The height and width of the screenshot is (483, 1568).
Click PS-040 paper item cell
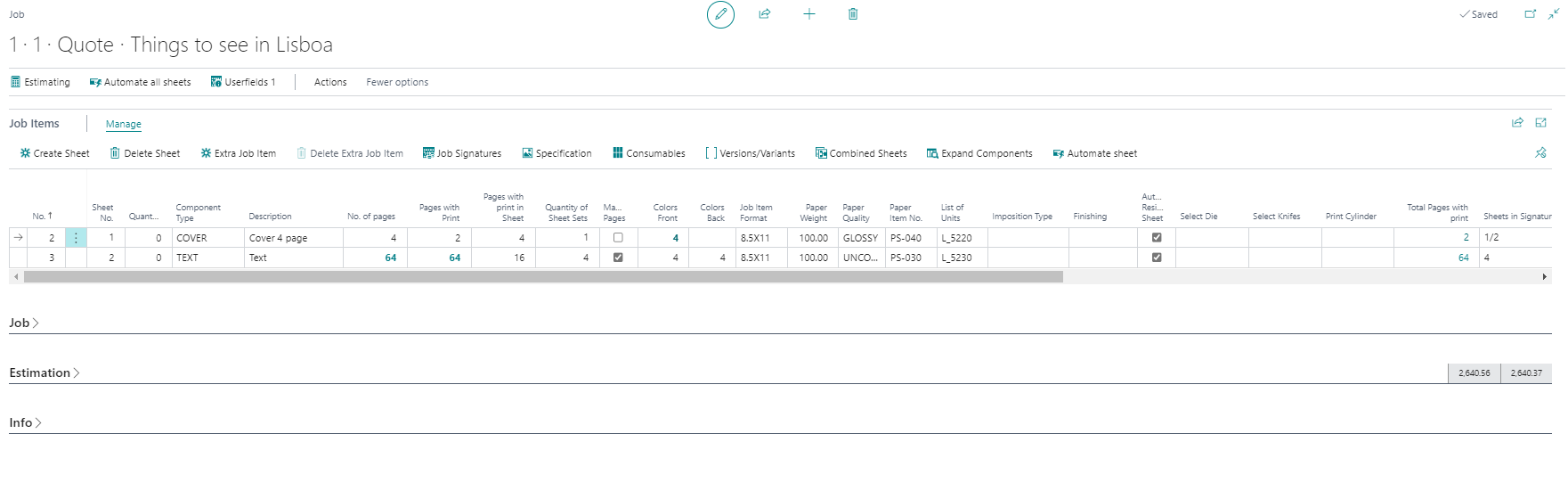click(x=911, y=238)
